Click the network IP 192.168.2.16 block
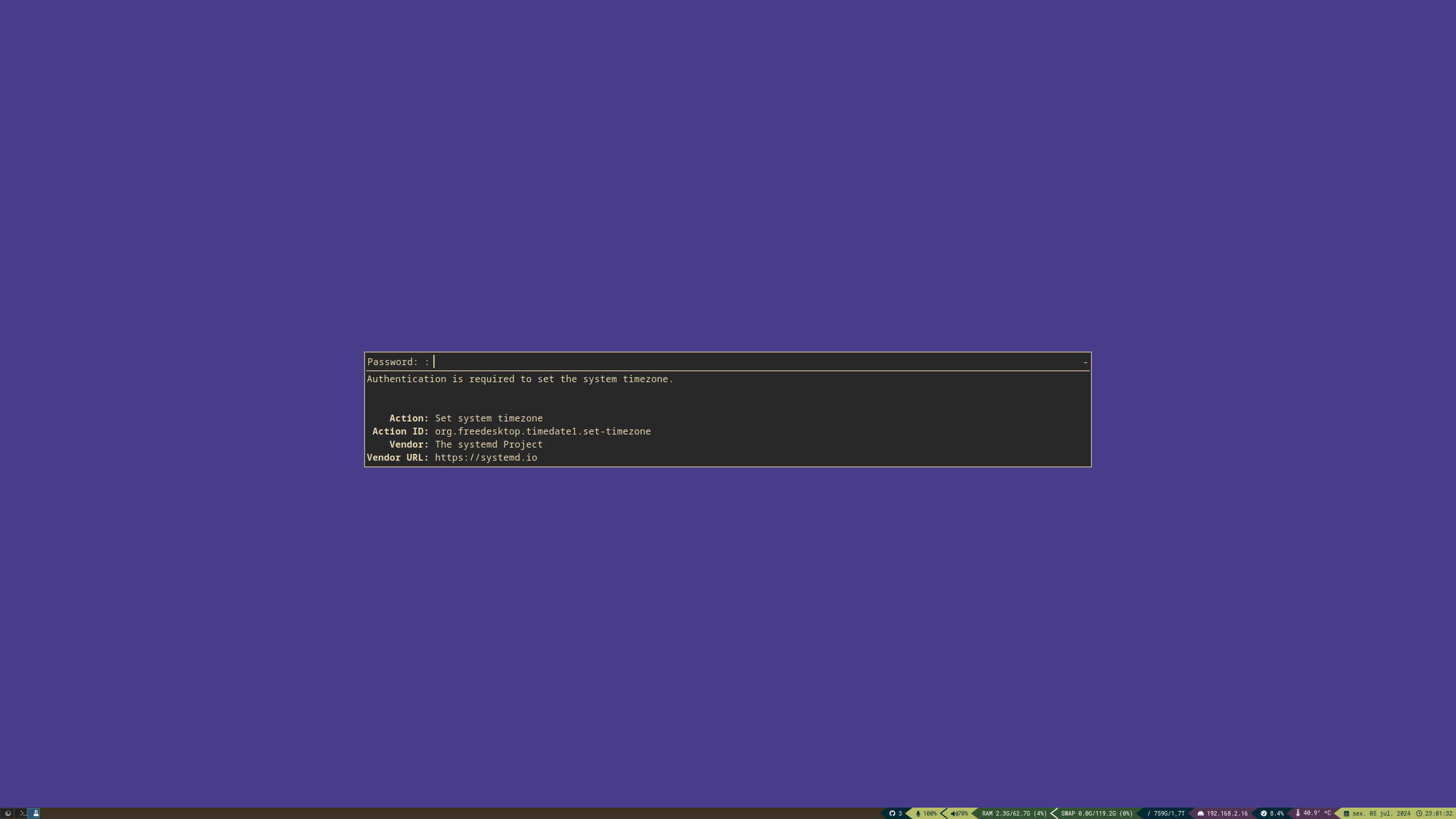 [1223, 813]
